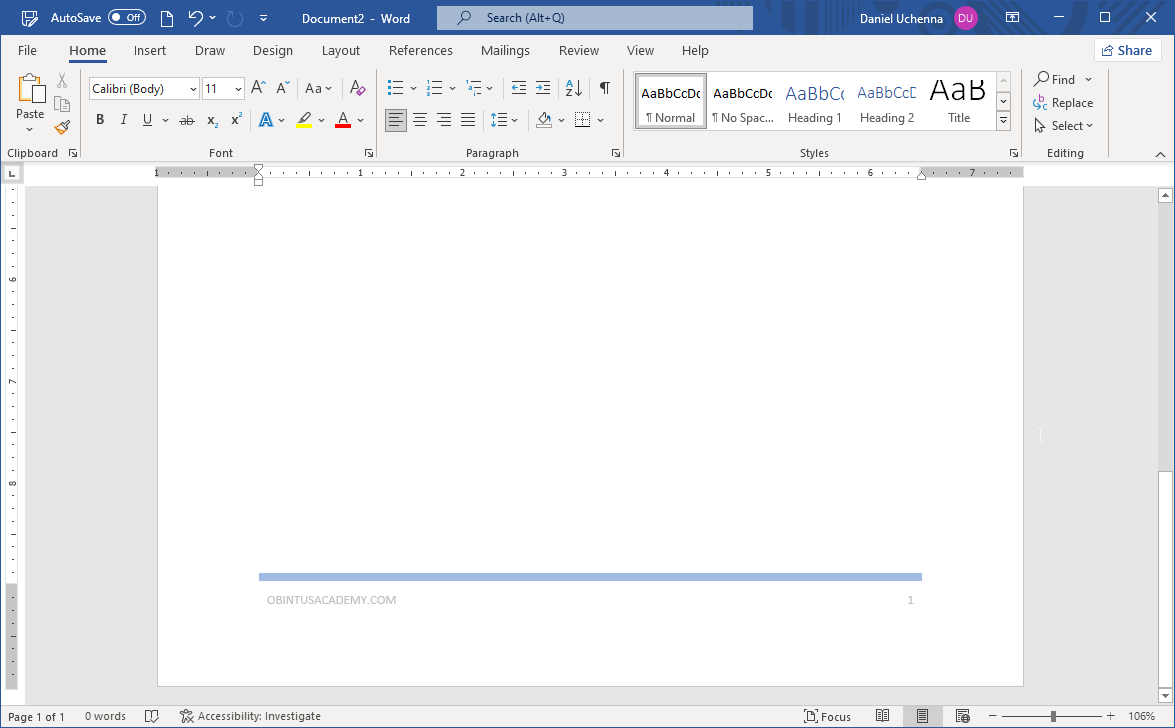The height and width of the screenshot is (728, 1175).
Task: Click the word count in status bar
Action: coord(105,716)
